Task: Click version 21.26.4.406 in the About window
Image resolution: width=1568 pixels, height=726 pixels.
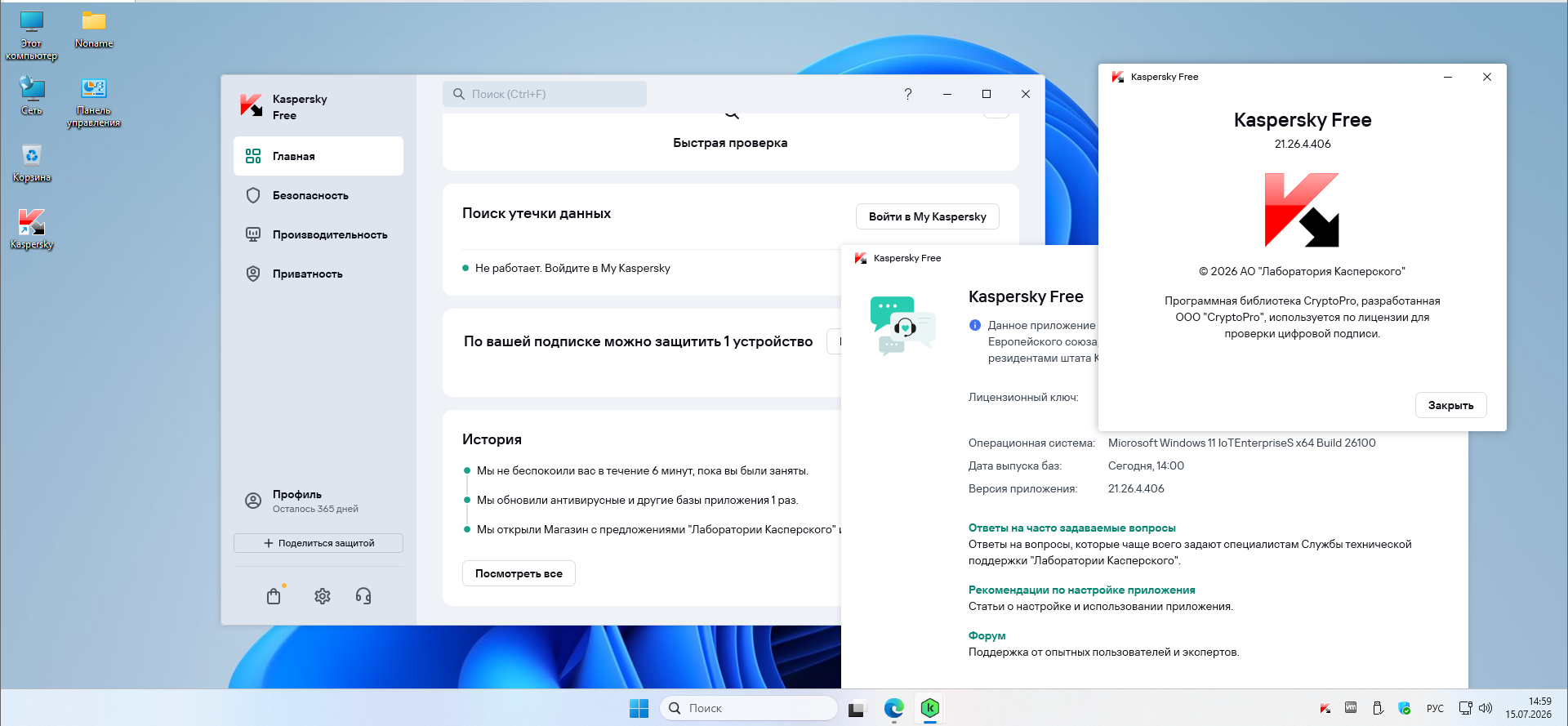Action: (1303, 144)
